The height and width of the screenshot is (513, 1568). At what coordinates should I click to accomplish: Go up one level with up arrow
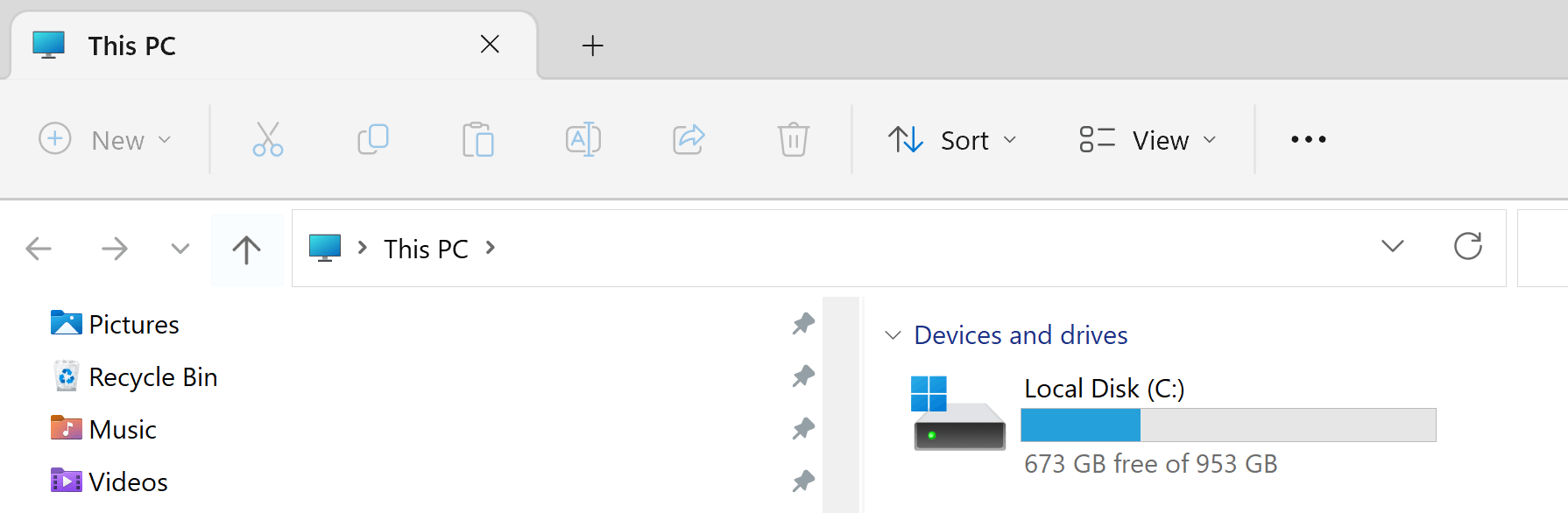[247, 249]
